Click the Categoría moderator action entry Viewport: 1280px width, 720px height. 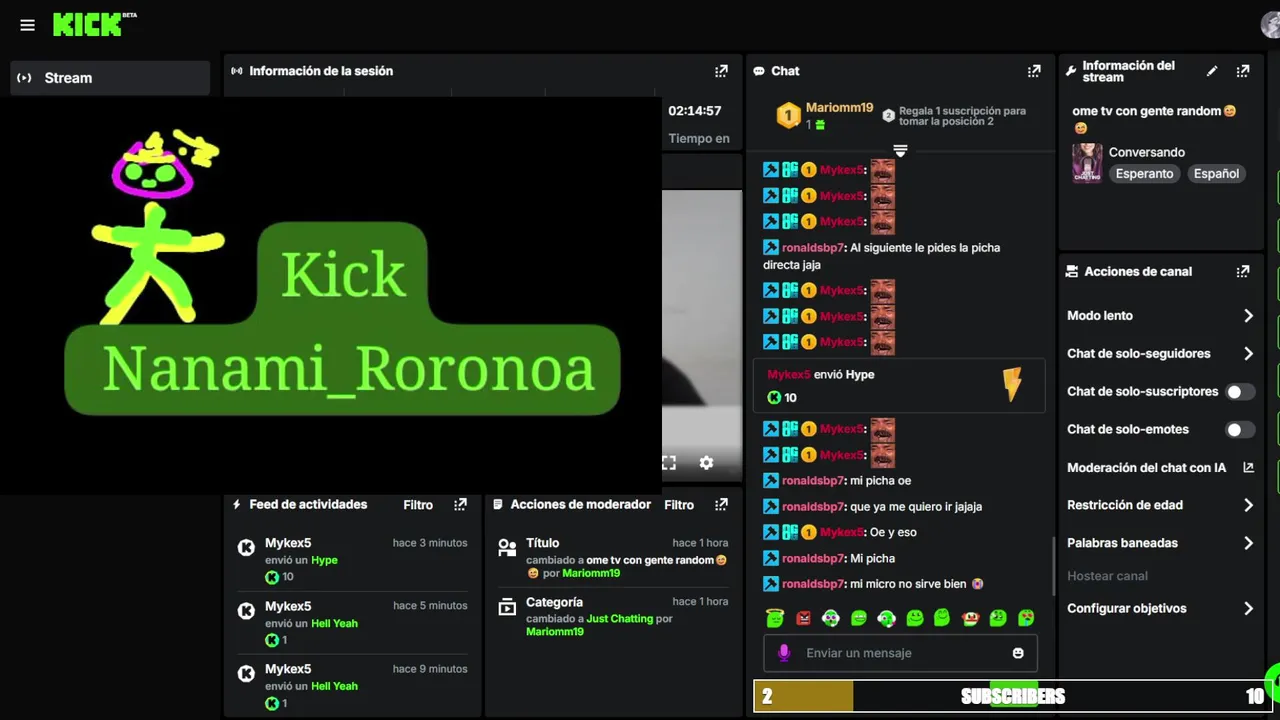[x=614, y=617]
